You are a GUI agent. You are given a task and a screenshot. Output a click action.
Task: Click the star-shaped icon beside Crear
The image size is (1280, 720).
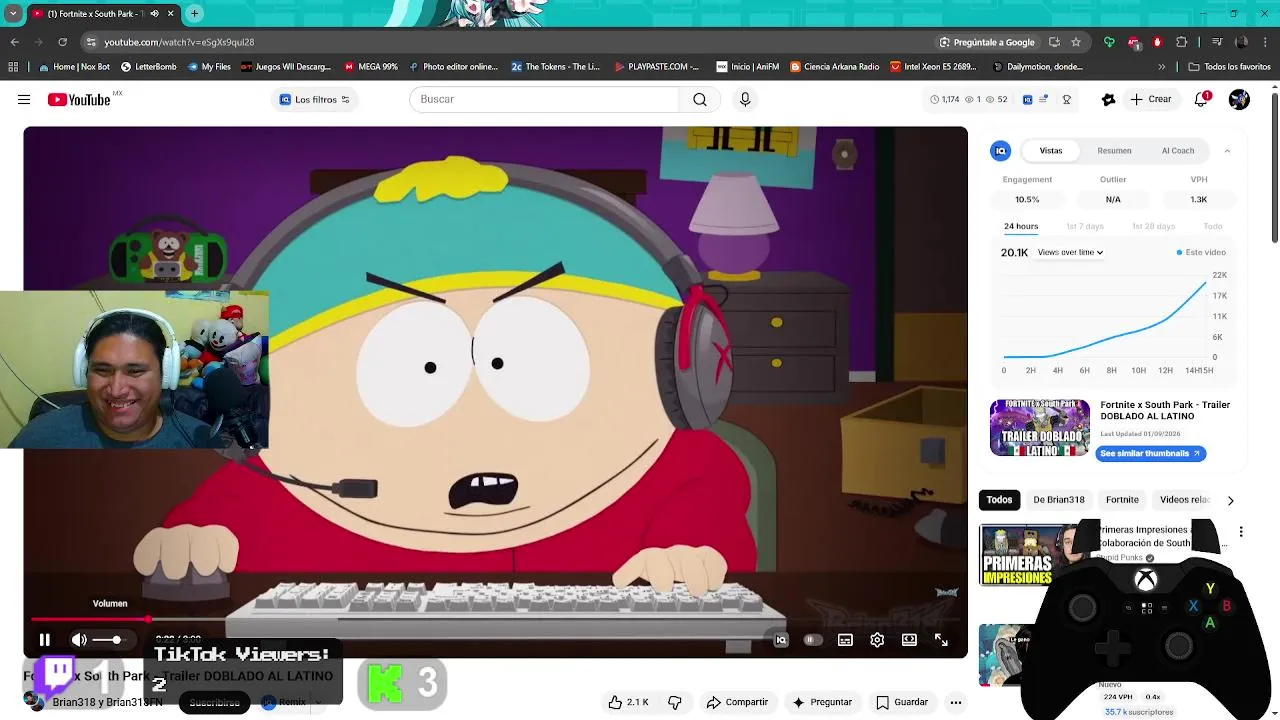click(x=1108, y=99)
